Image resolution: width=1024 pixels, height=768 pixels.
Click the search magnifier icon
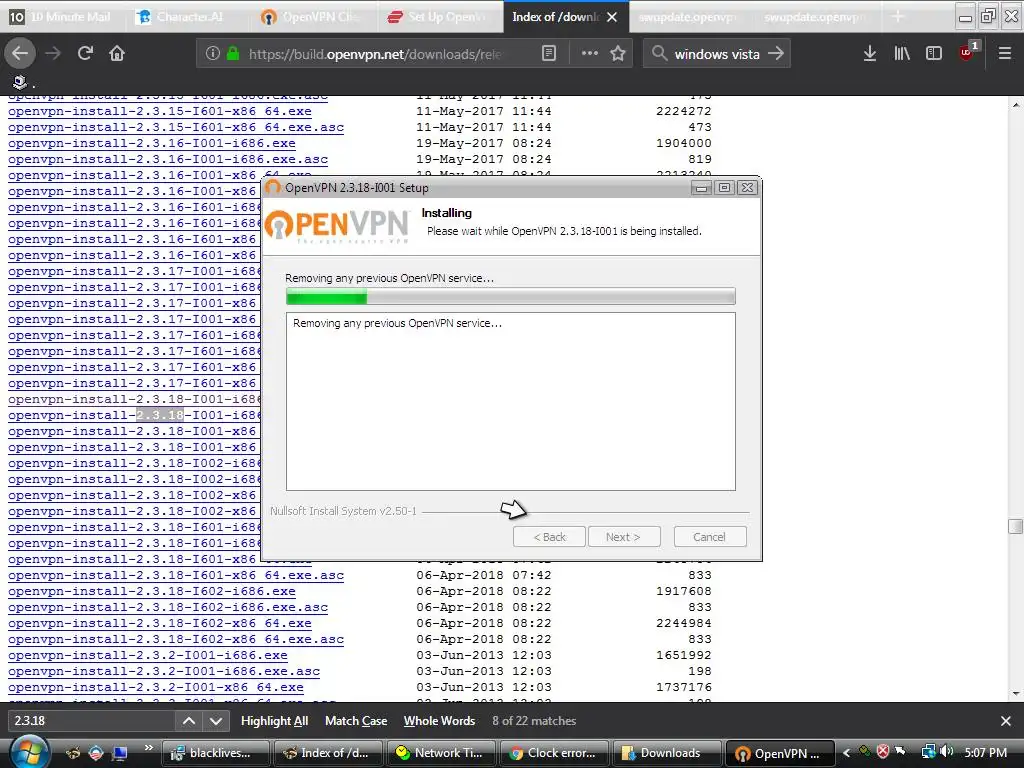pyautogui.click(x=659, y=53)
